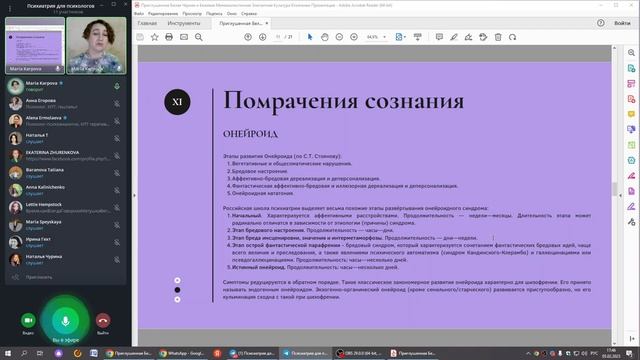Click the muted mic icon for Наталья Т
640x360 pixels.
click(x=117, y=138)
